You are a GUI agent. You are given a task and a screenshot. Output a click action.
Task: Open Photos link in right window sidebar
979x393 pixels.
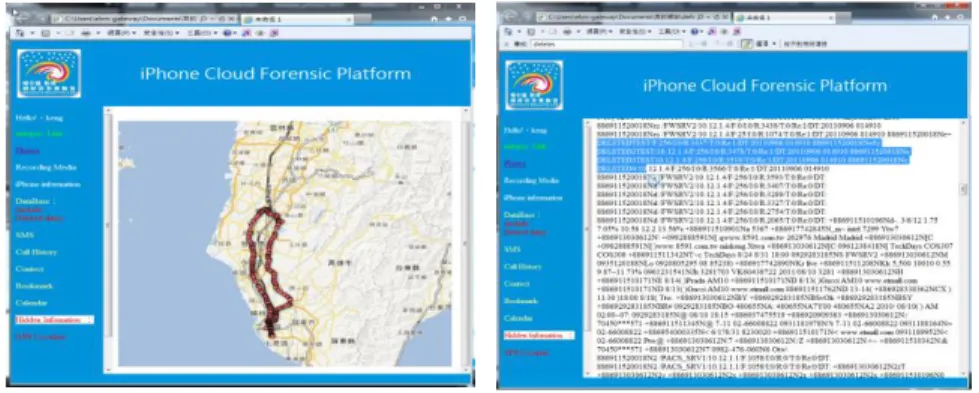click(x=515, y=164)
